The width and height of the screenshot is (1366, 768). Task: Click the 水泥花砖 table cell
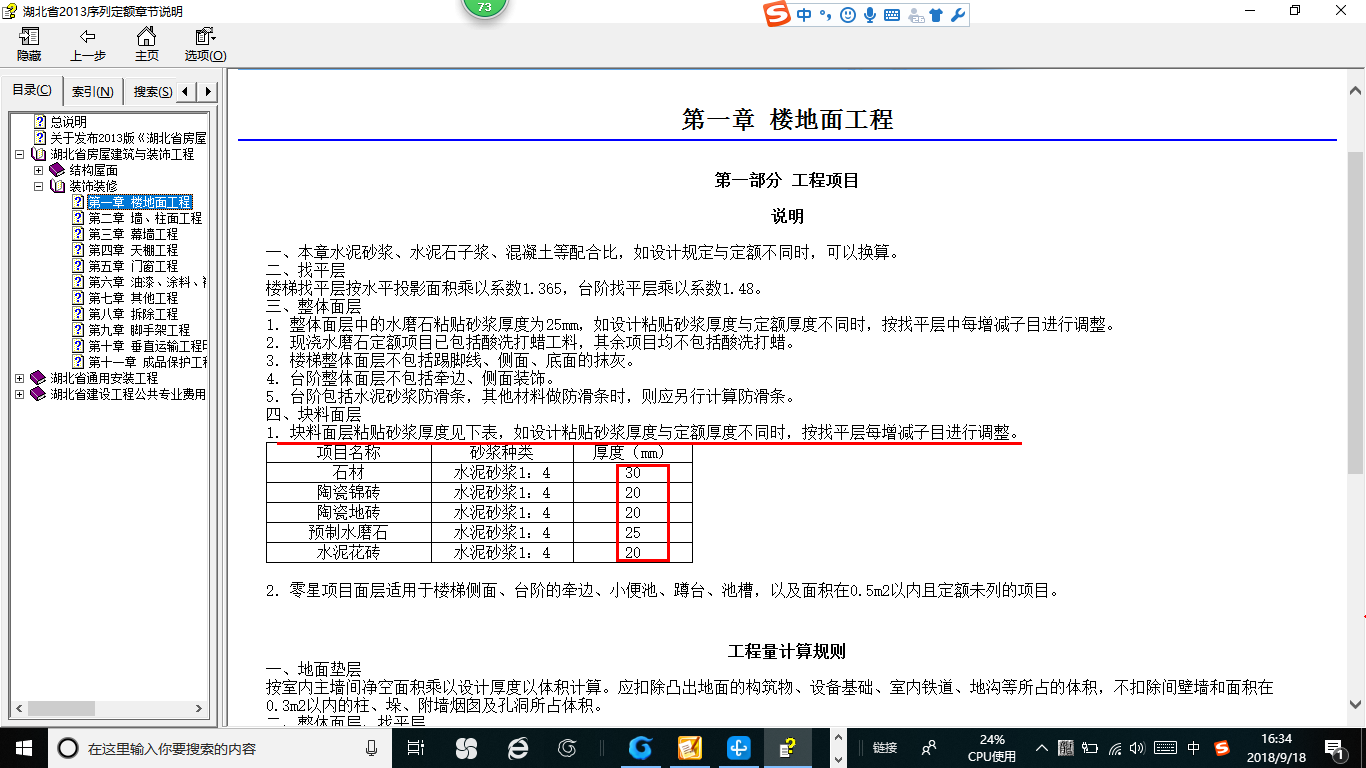coord(349,552)
